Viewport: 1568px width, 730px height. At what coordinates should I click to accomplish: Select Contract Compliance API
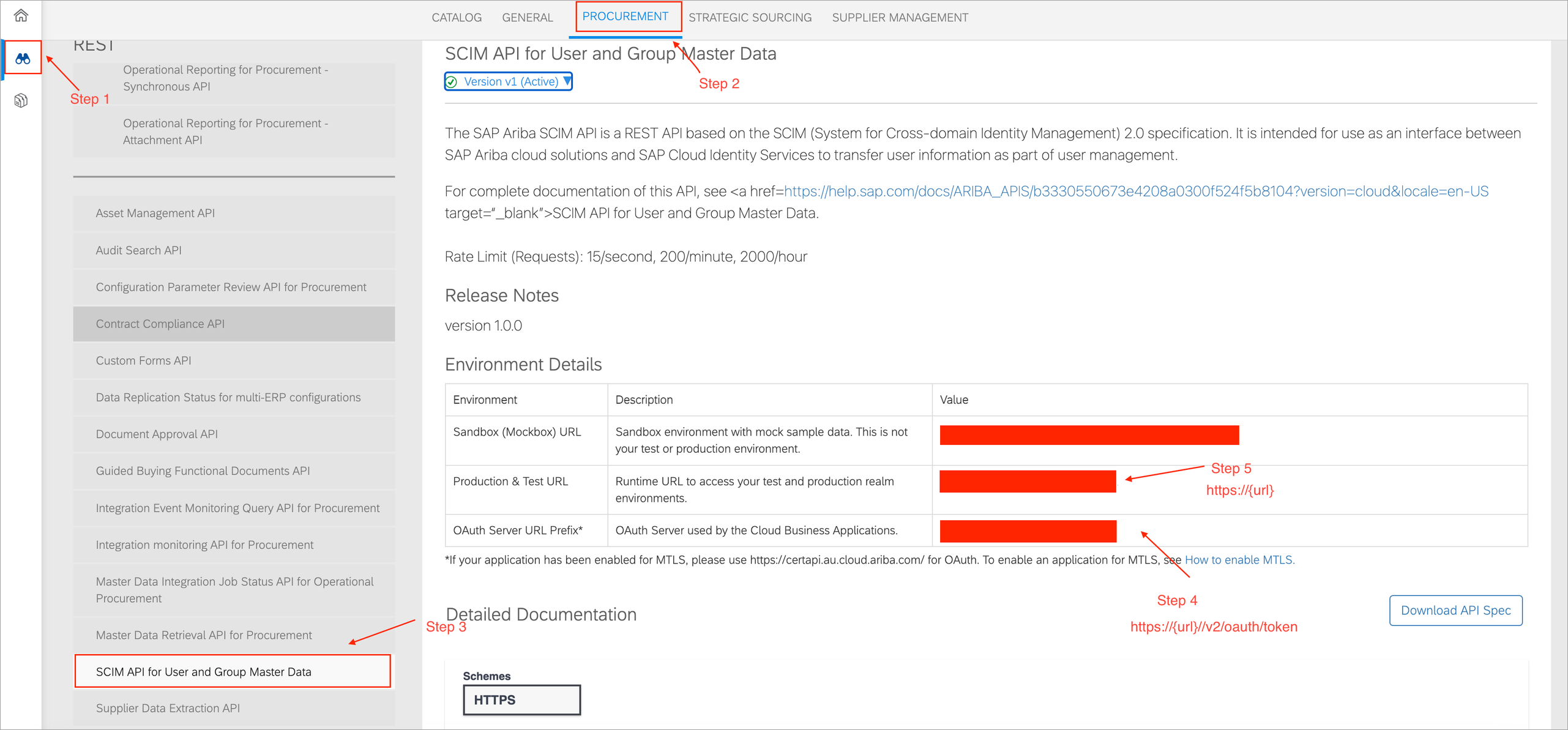click(234, 324)
